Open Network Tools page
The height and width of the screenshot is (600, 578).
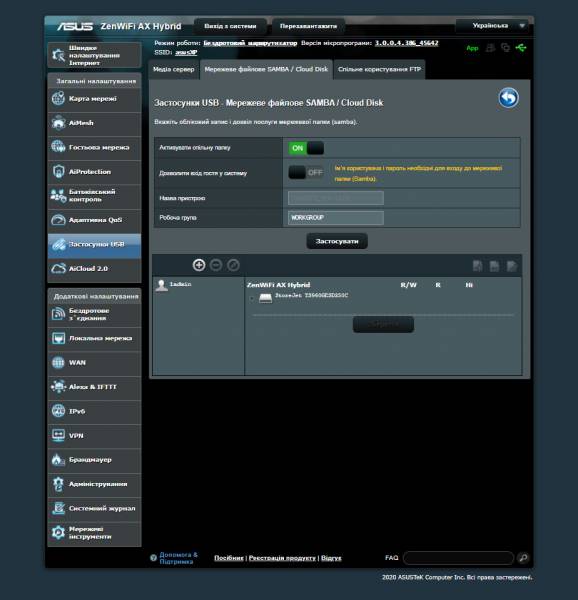tap(94, 533)
